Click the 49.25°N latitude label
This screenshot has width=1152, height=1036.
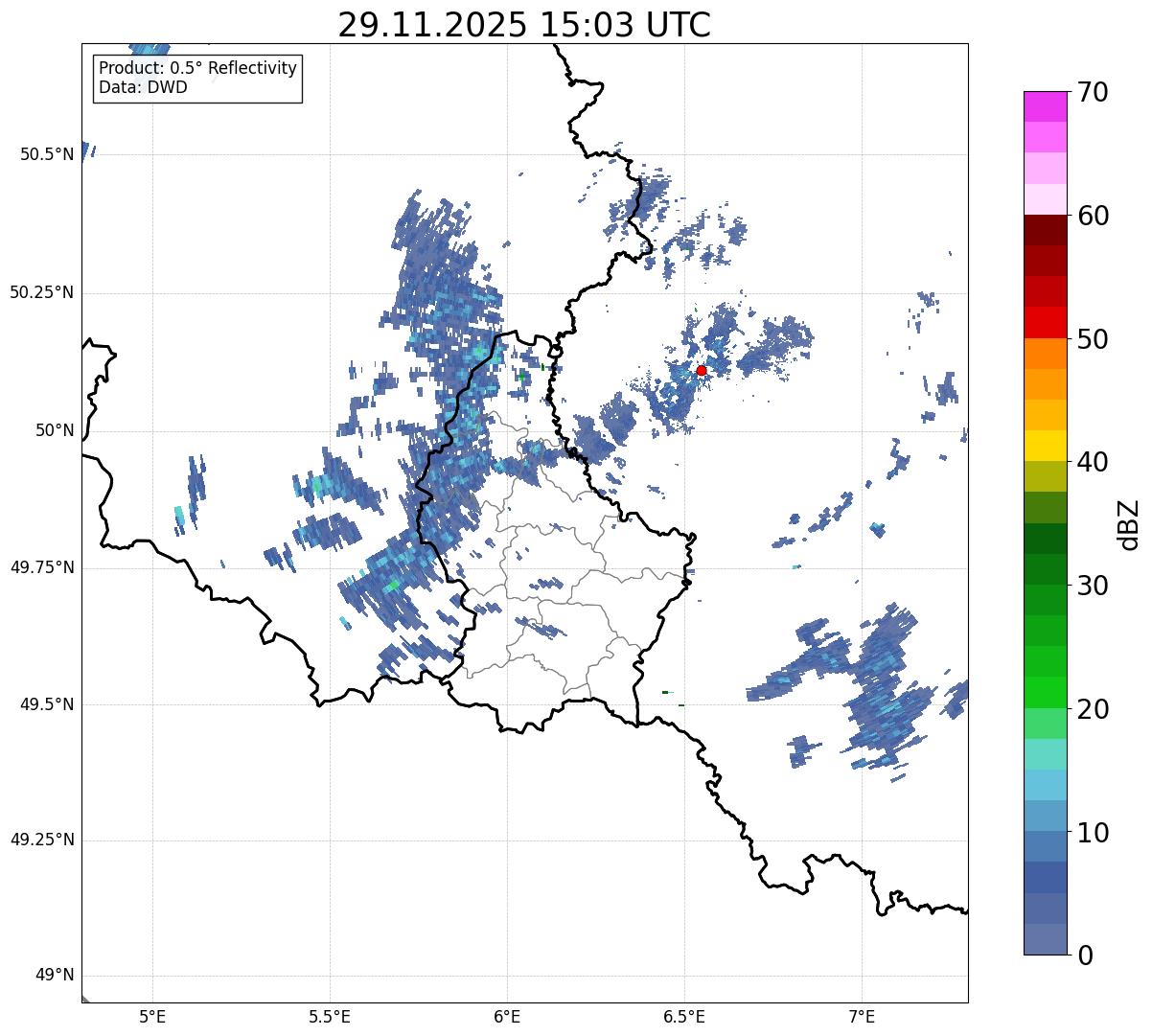pyautogui.click(x=42, y=840)
